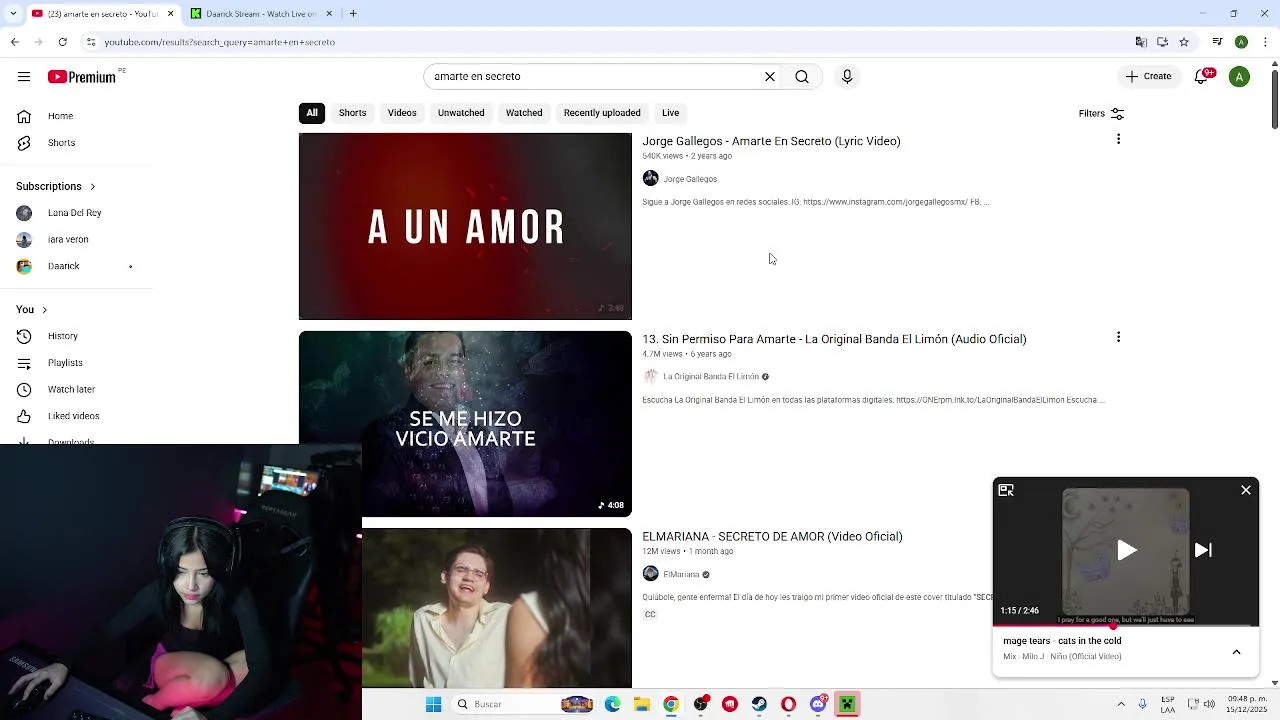Reload the page in the browser

tap(62, 42)
